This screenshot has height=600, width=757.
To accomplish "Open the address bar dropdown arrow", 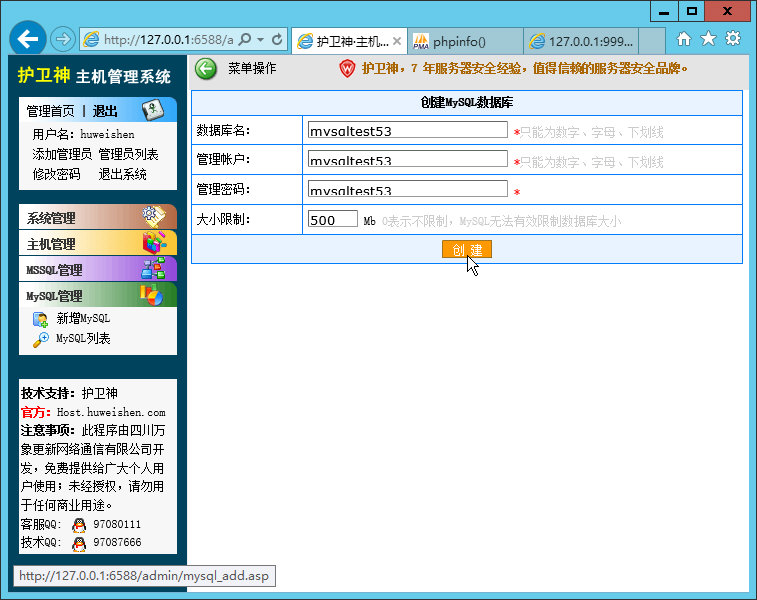I will coord(261,40).
